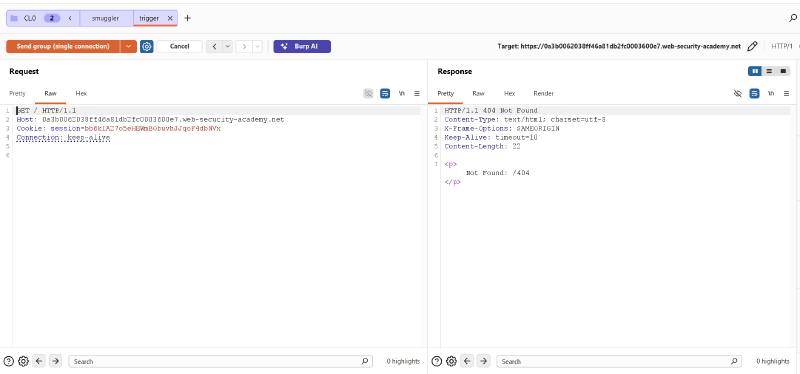Click the HTTP/1 protocol indicator

point(781,46)
